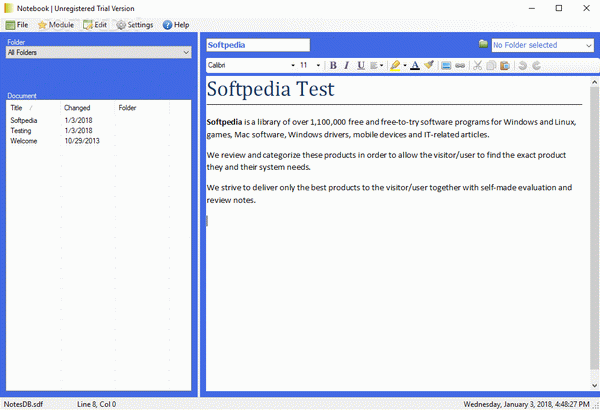Click the paste clipboard icon
Screen dimensions: 600x410
point(505,65)
